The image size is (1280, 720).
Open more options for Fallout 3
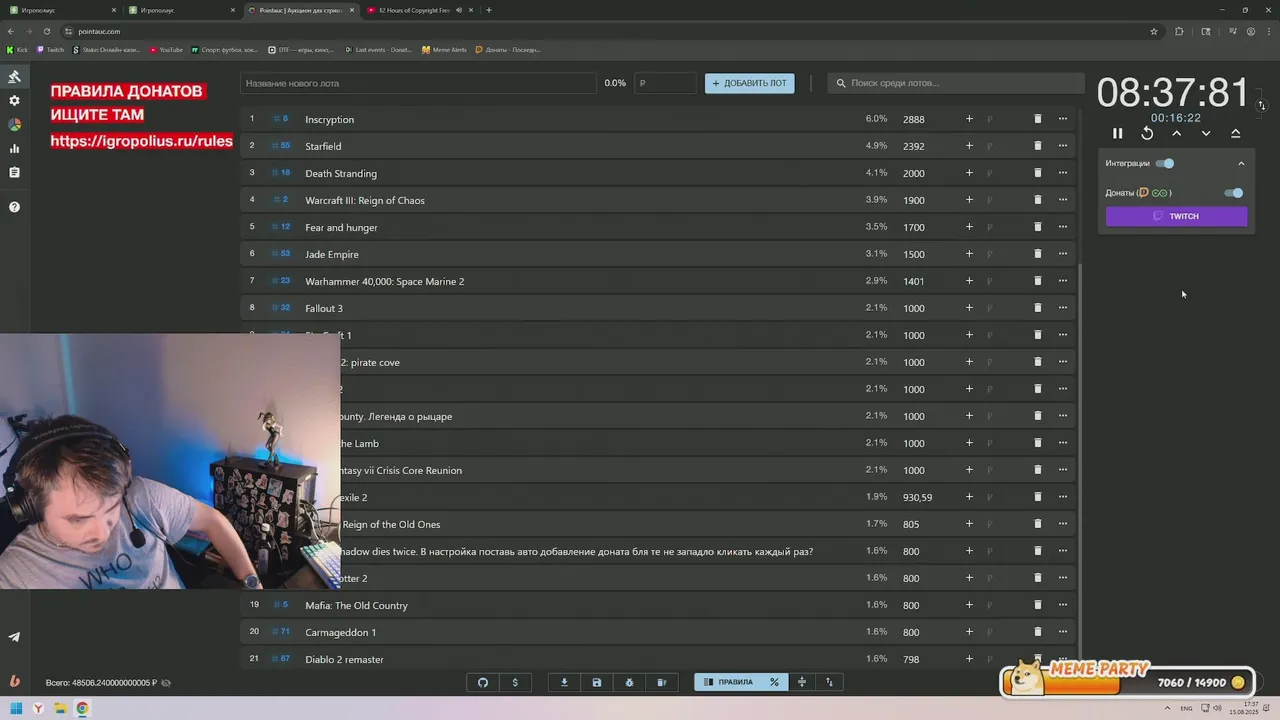pos(1063,308)
